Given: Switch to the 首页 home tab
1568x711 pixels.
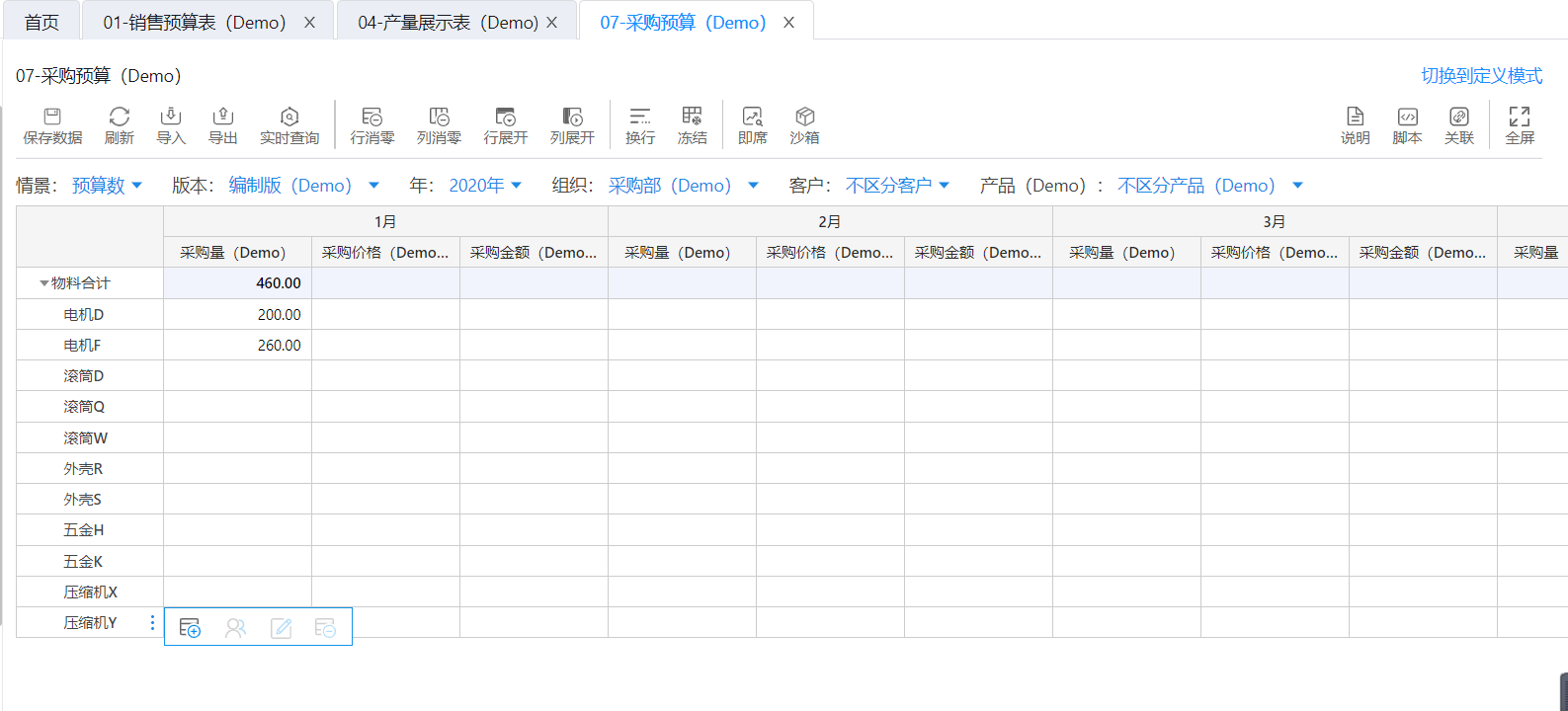Looking at the screenshot, I should point(41,22).
